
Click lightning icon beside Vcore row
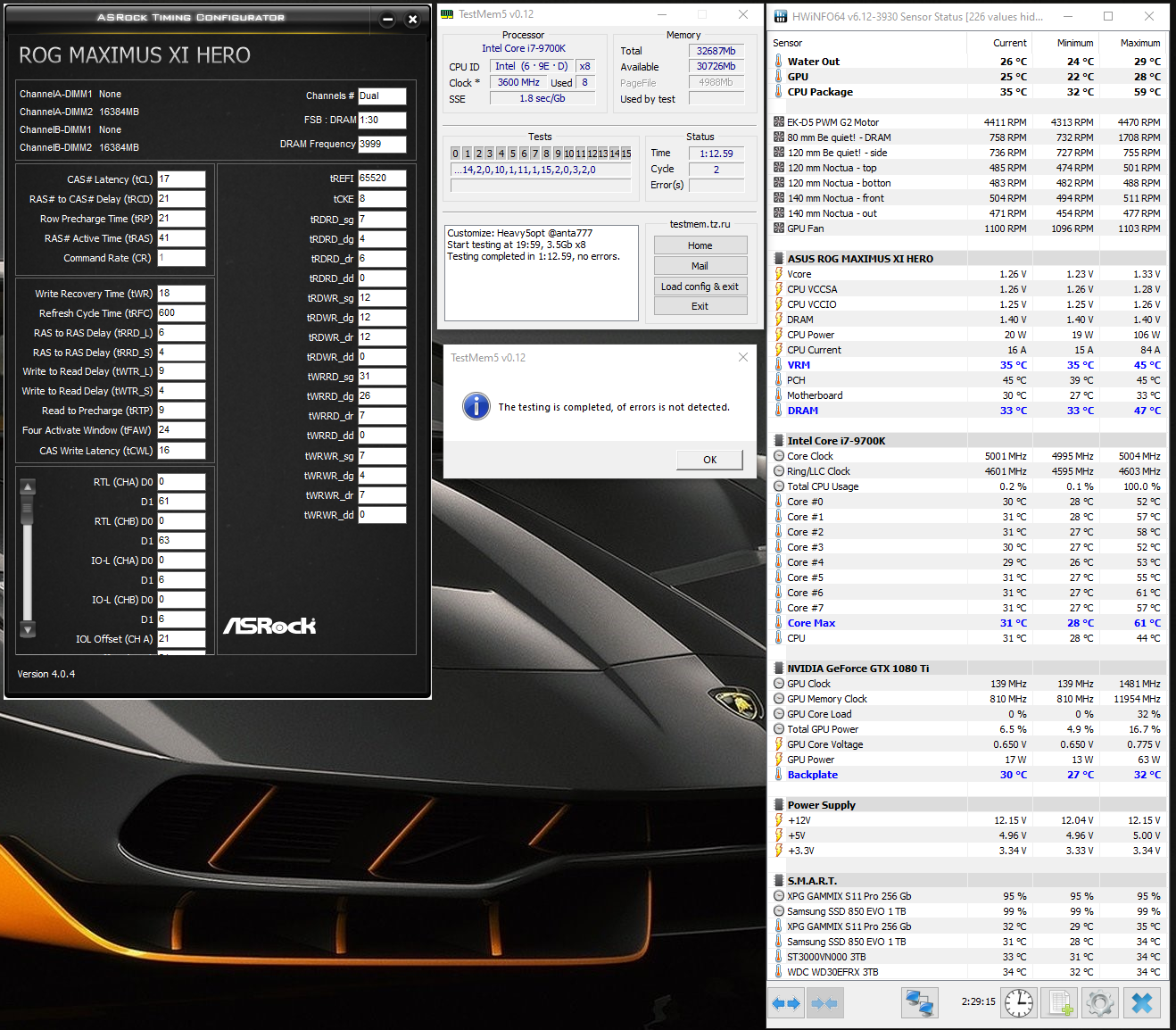778,274
